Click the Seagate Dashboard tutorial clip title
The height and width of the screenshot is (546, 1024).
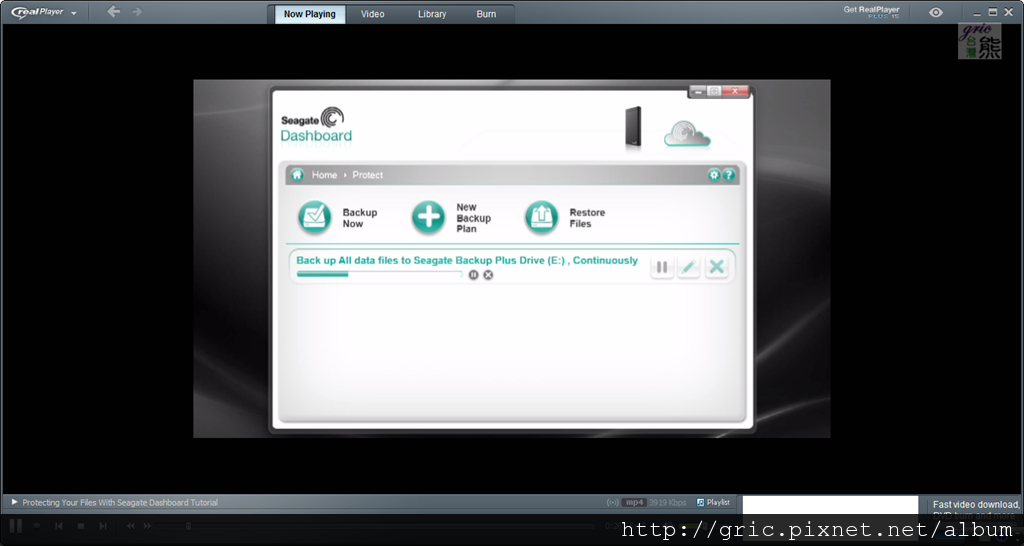120,502
